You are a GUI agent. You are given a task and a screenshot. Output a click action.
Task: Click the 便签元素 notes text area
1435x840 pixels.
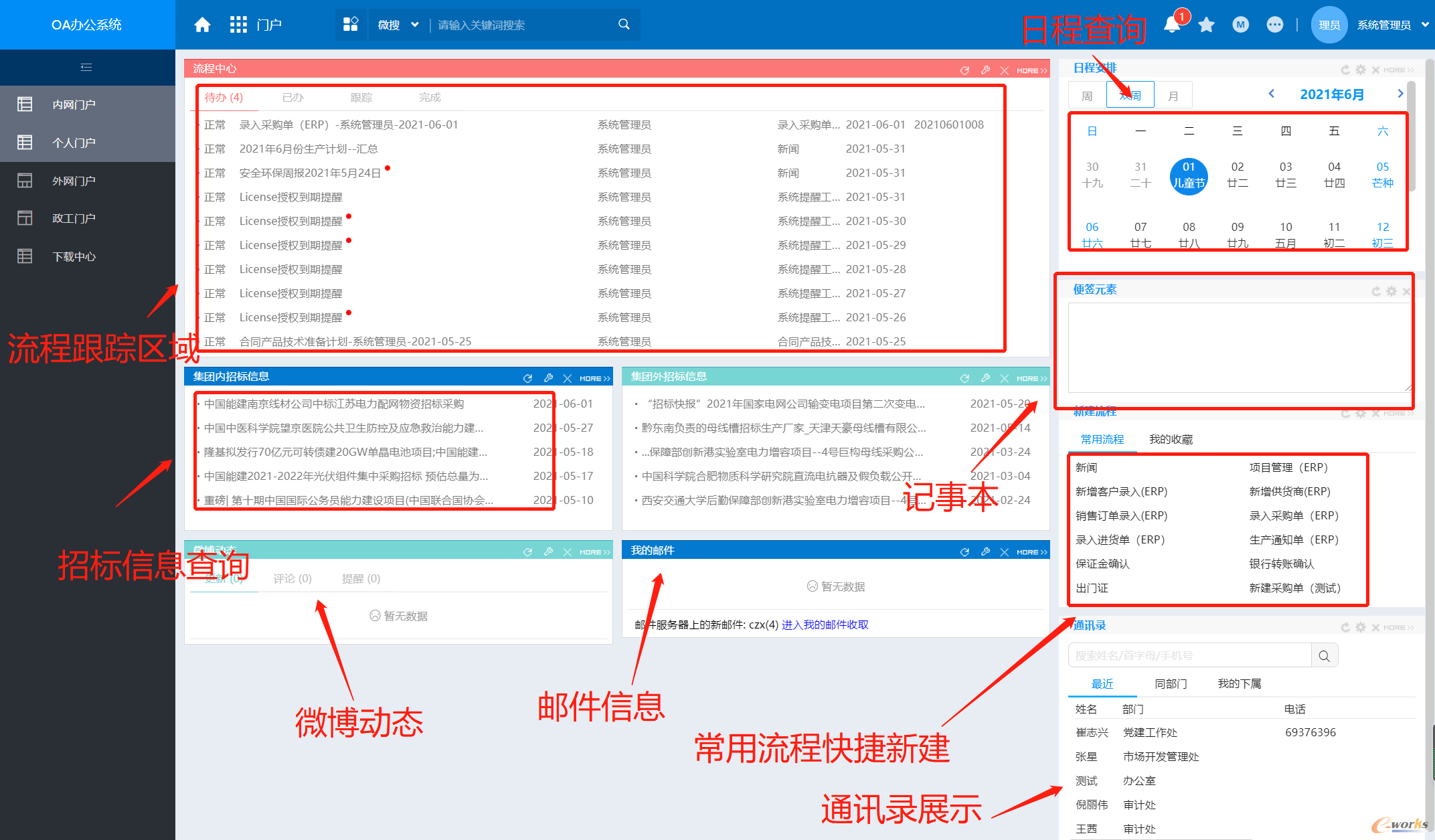1240,347
